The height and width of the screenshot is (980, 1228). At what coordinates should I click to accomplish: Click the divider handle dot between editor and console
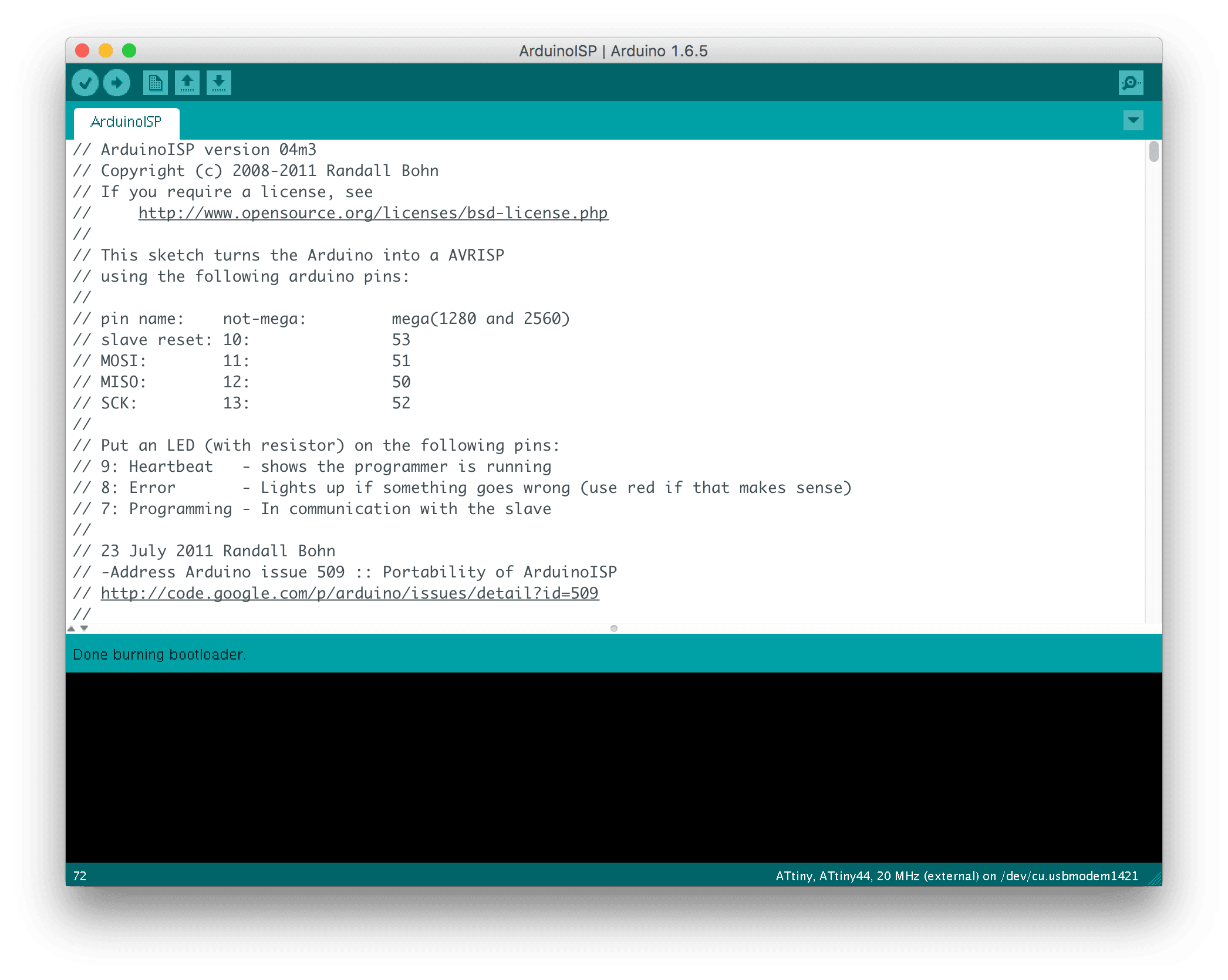614,628
